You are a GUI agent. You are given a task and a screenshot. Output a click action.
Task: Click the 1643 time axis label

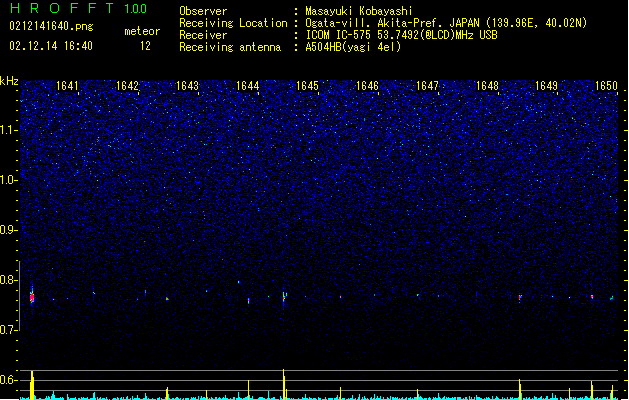[187, 86]
